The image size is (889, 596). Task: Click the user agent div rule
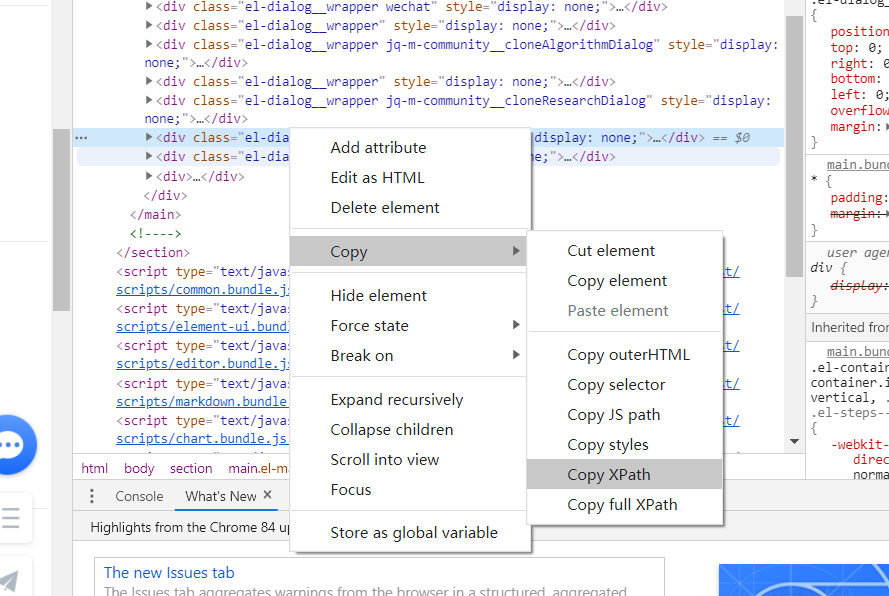(828, 268)
